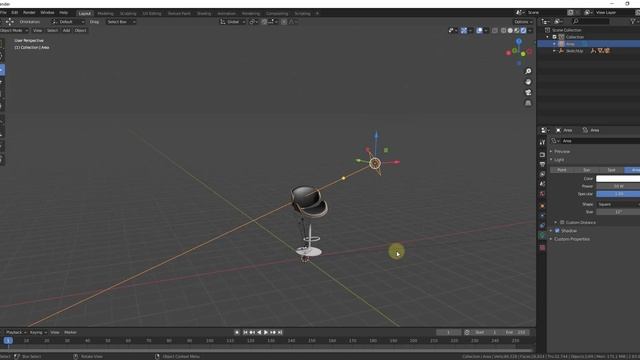Open the Scene properties tab icon

(542, 184)
